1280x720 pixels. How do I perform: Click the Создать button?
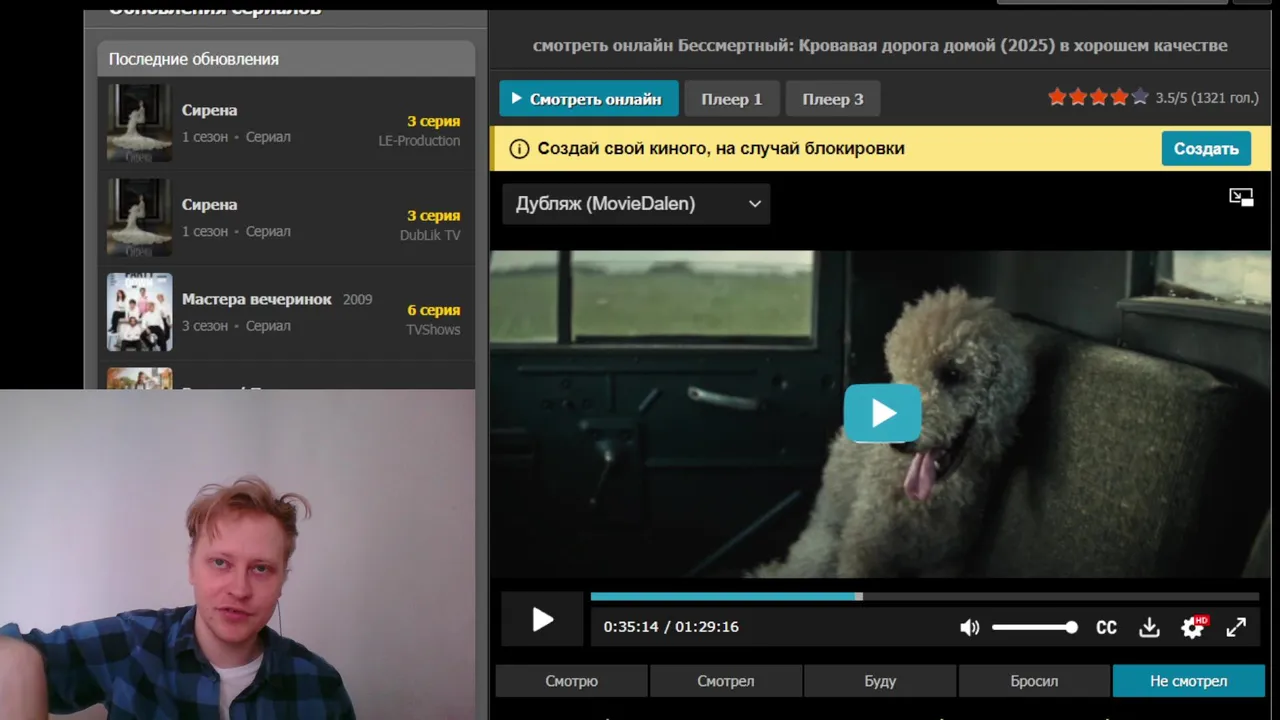[x=1206, y=148]
